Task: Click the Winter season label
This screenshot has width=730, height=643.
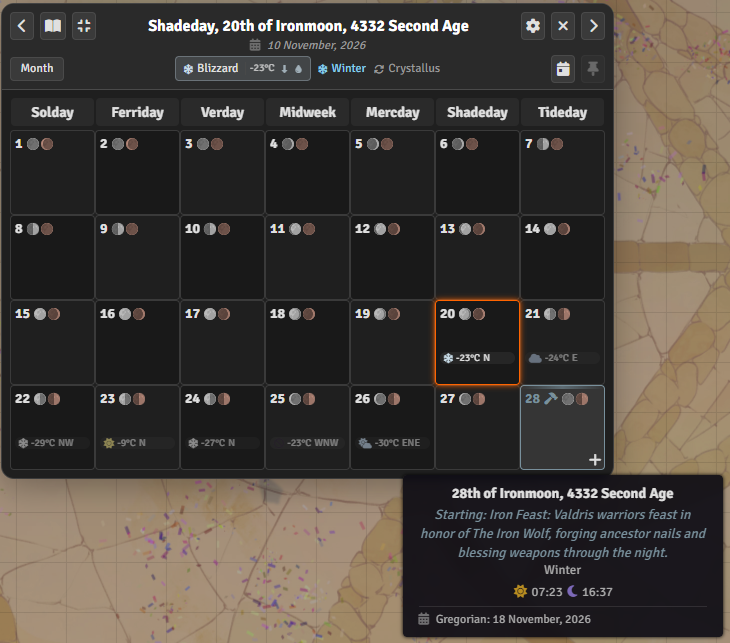Action: 342,68
